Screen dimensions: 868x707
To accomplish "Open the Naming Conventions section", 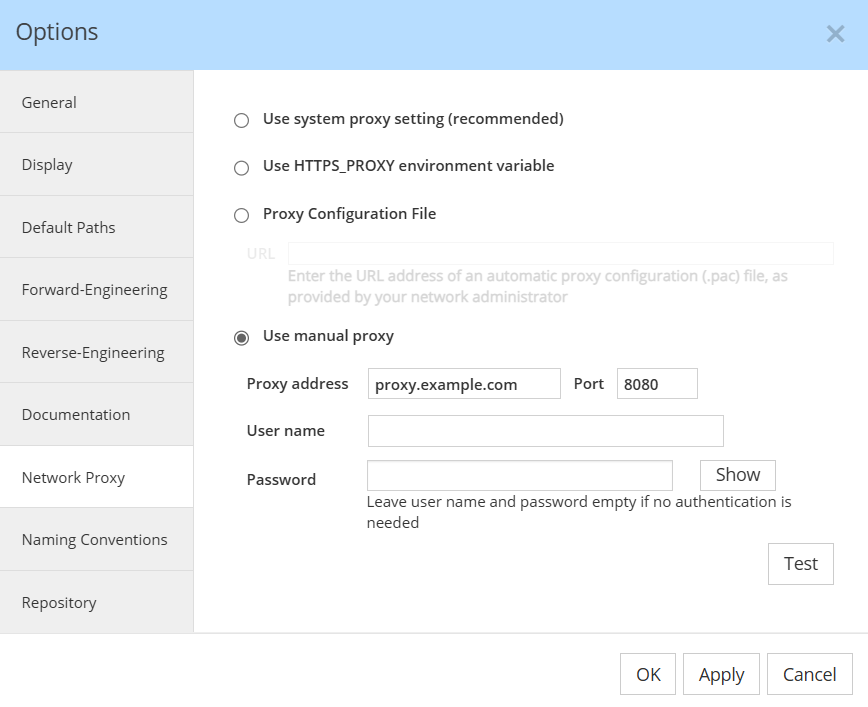I will tap(93, 539).
